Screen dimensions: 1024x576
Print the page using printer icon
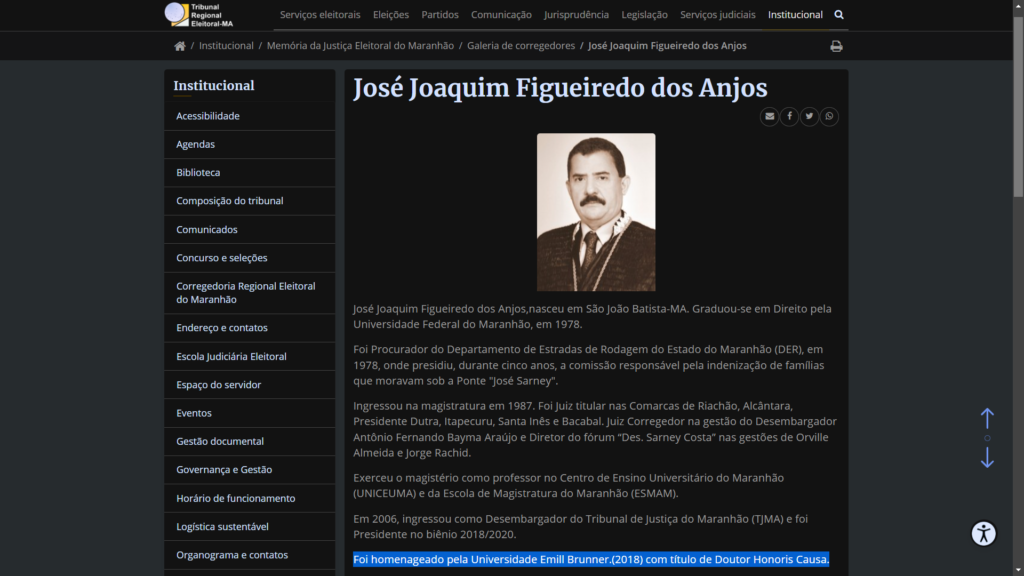[x=836, y=46]
